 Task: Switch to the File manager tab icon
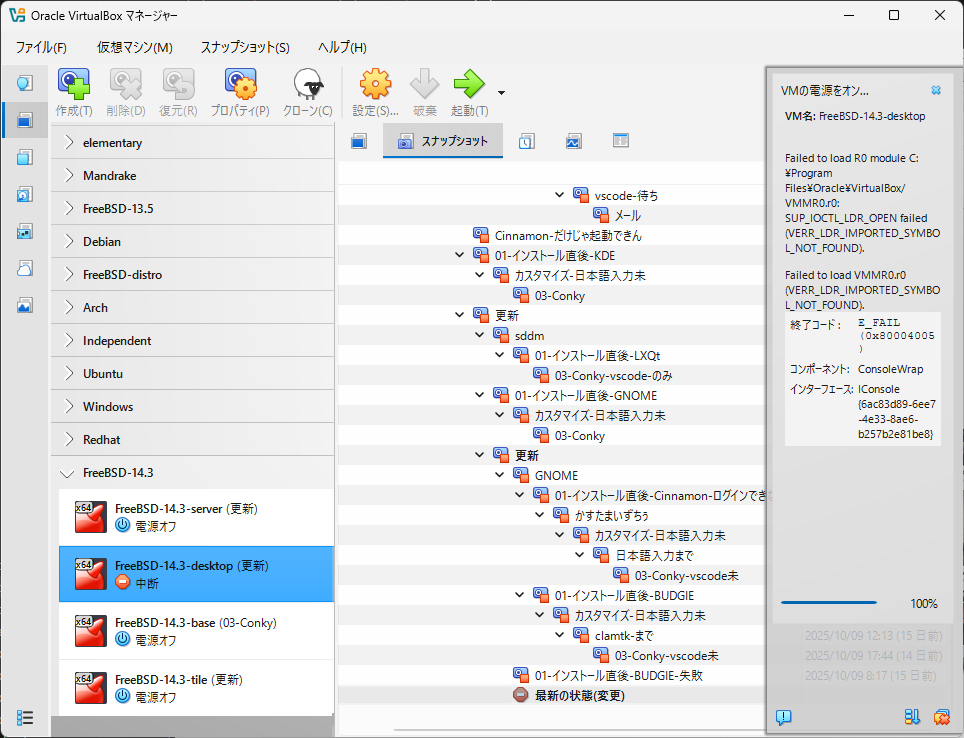[621, 141]
